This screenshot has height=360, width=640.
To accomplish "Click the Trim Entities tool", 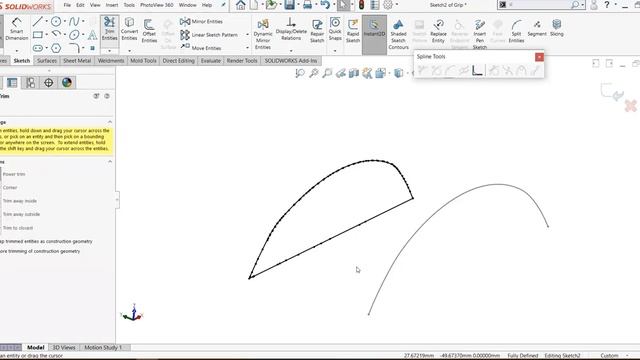I will point(109,29).
